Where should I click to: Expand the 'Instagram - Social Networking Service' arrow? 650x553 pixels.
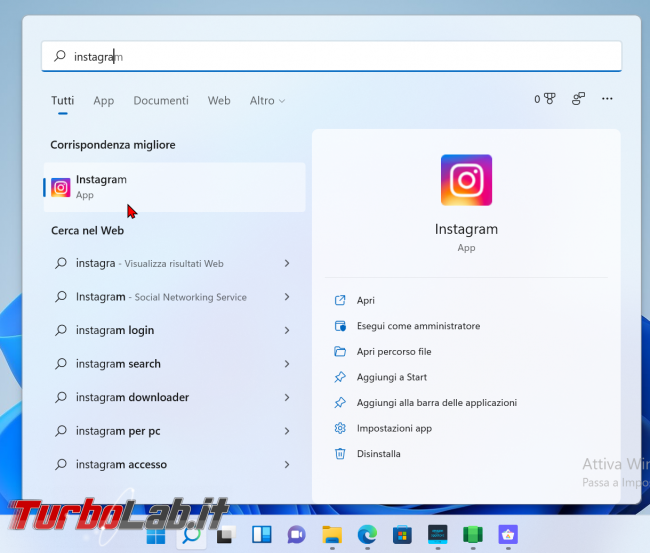click(287, 297)
